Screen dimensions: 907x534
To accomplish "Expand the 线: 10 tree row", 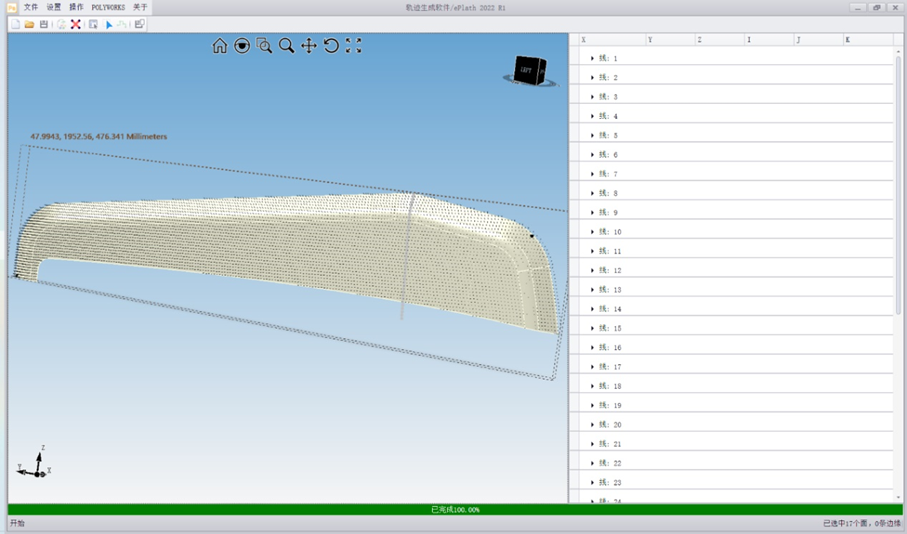I will pos(592,232).
